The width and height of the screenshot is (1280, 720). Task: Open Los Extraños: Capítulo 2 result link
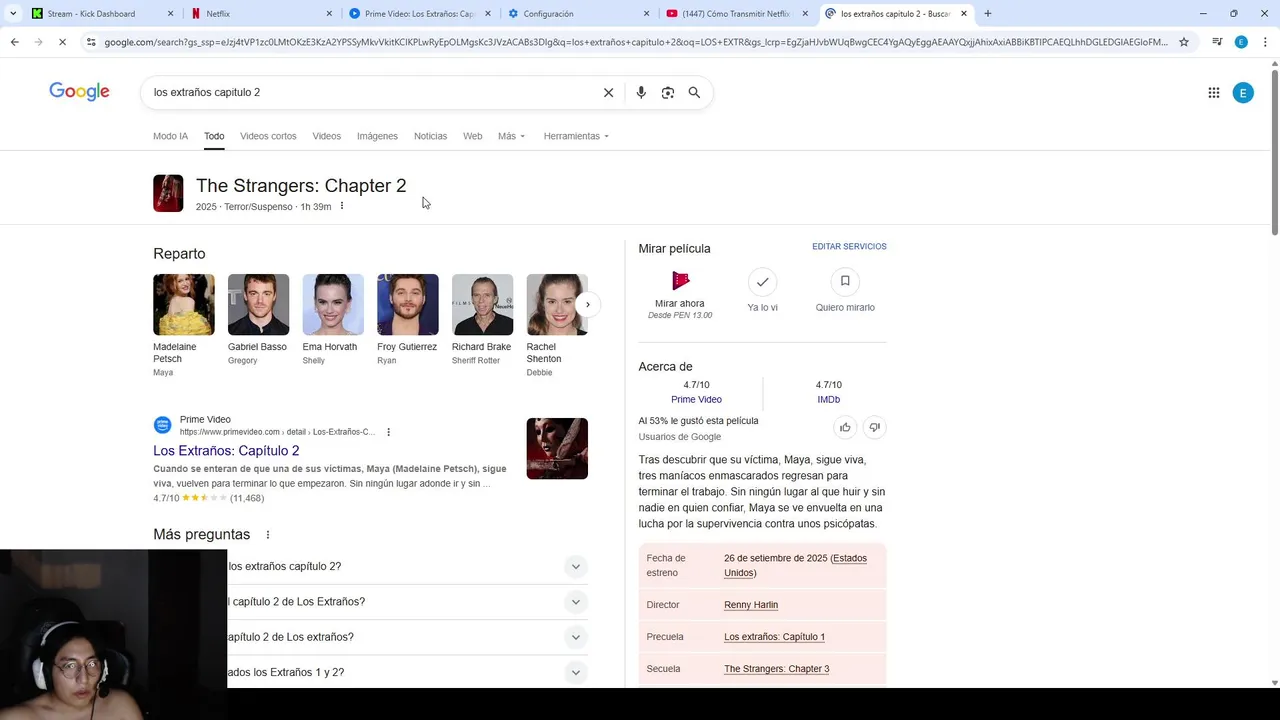click(x=226, y=451)
